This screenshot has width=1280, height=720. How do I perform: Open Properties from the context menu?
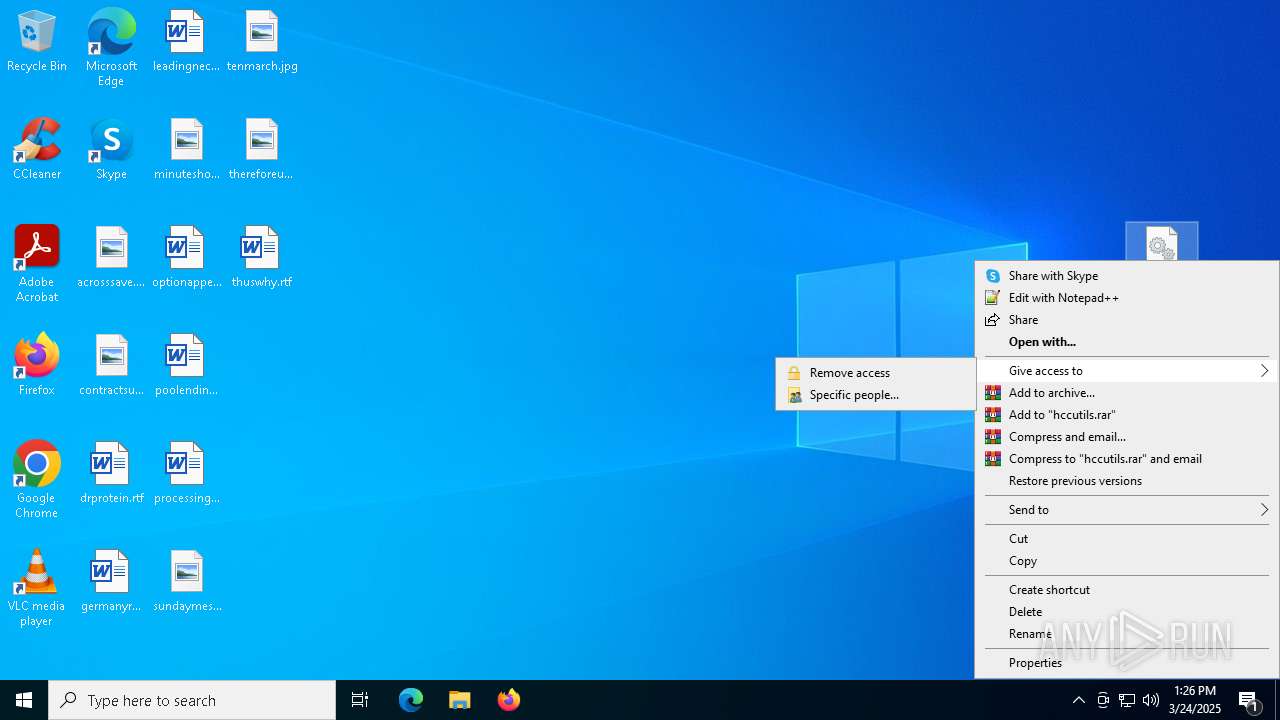point(1127,663)
